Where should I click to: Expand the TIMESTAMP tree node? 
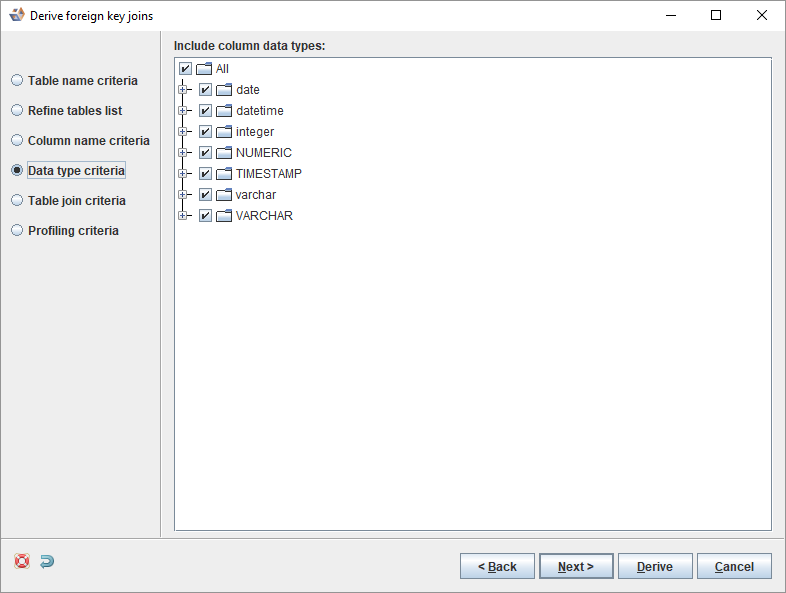(x=183, y=174)
